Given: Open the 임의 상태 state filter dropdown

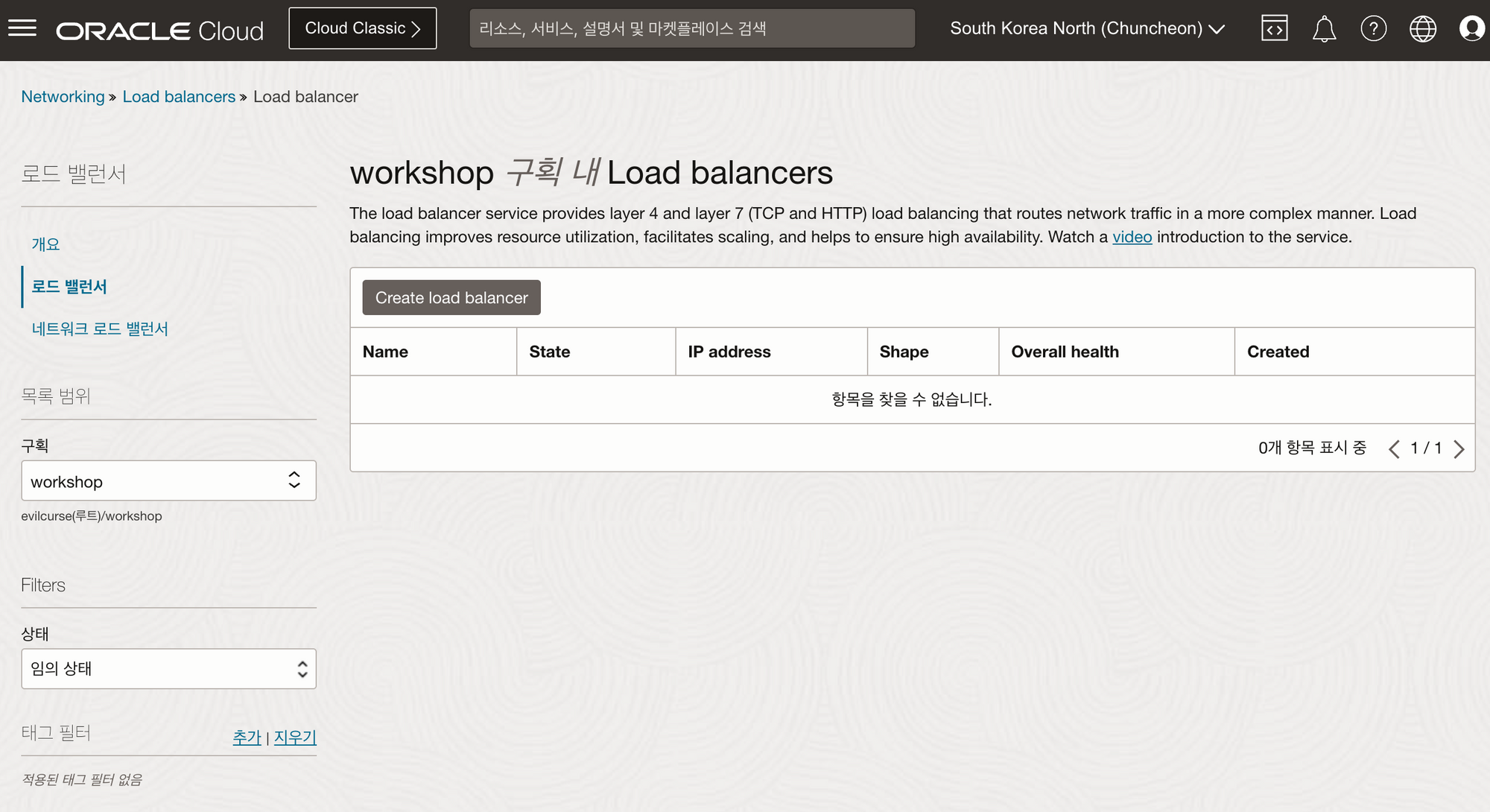Looking at the screenshot, I should click(x=168, y=668).
